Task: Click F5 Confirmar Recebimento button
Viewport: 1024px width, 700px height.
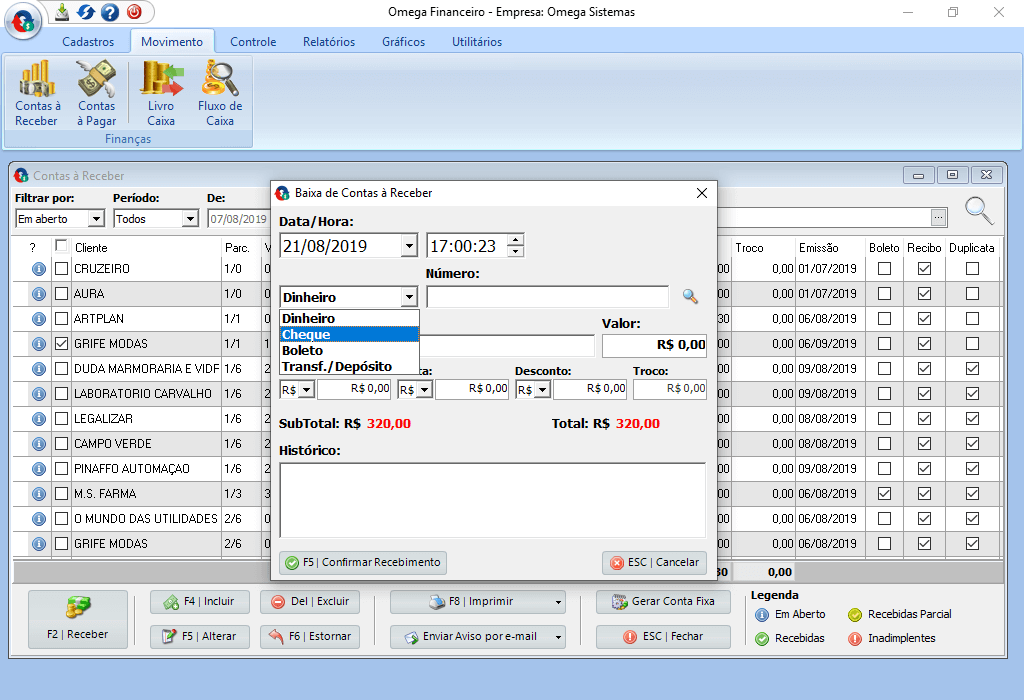Action: pyautogui.click(x=363, y=562)
